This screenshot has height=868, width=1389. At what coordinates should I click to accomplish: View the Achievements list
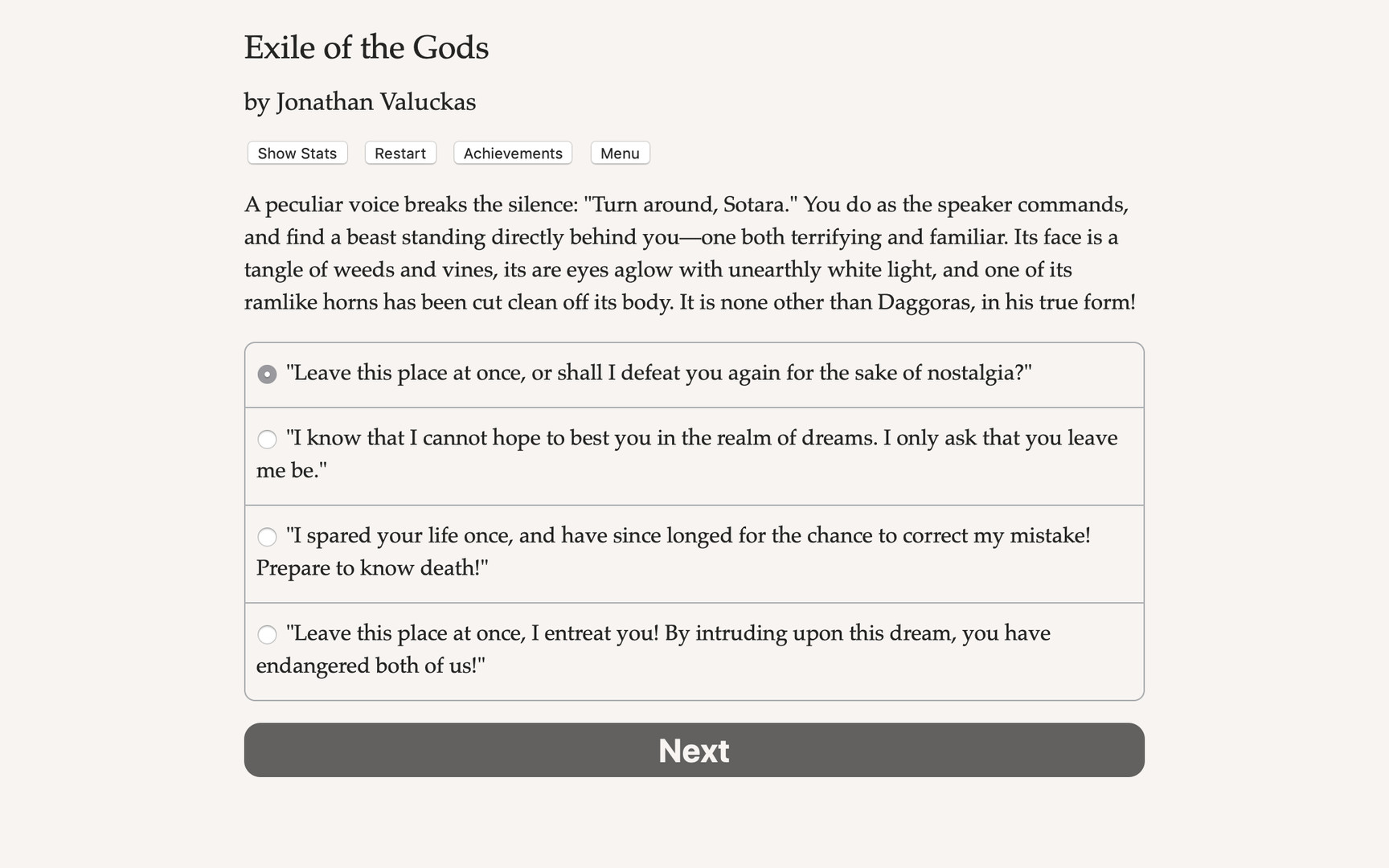(x=512, y=153)
